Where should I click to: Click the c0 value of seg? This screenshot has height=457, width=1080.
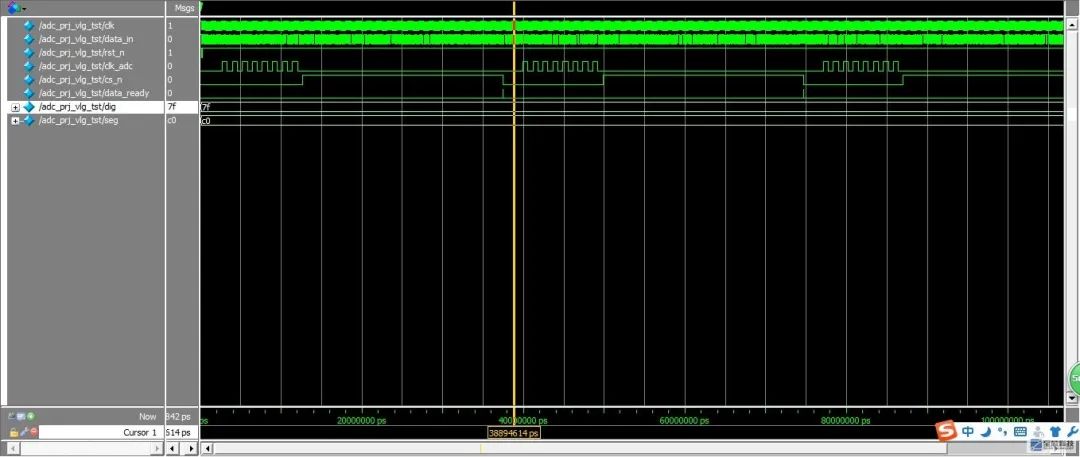point(172,120)
